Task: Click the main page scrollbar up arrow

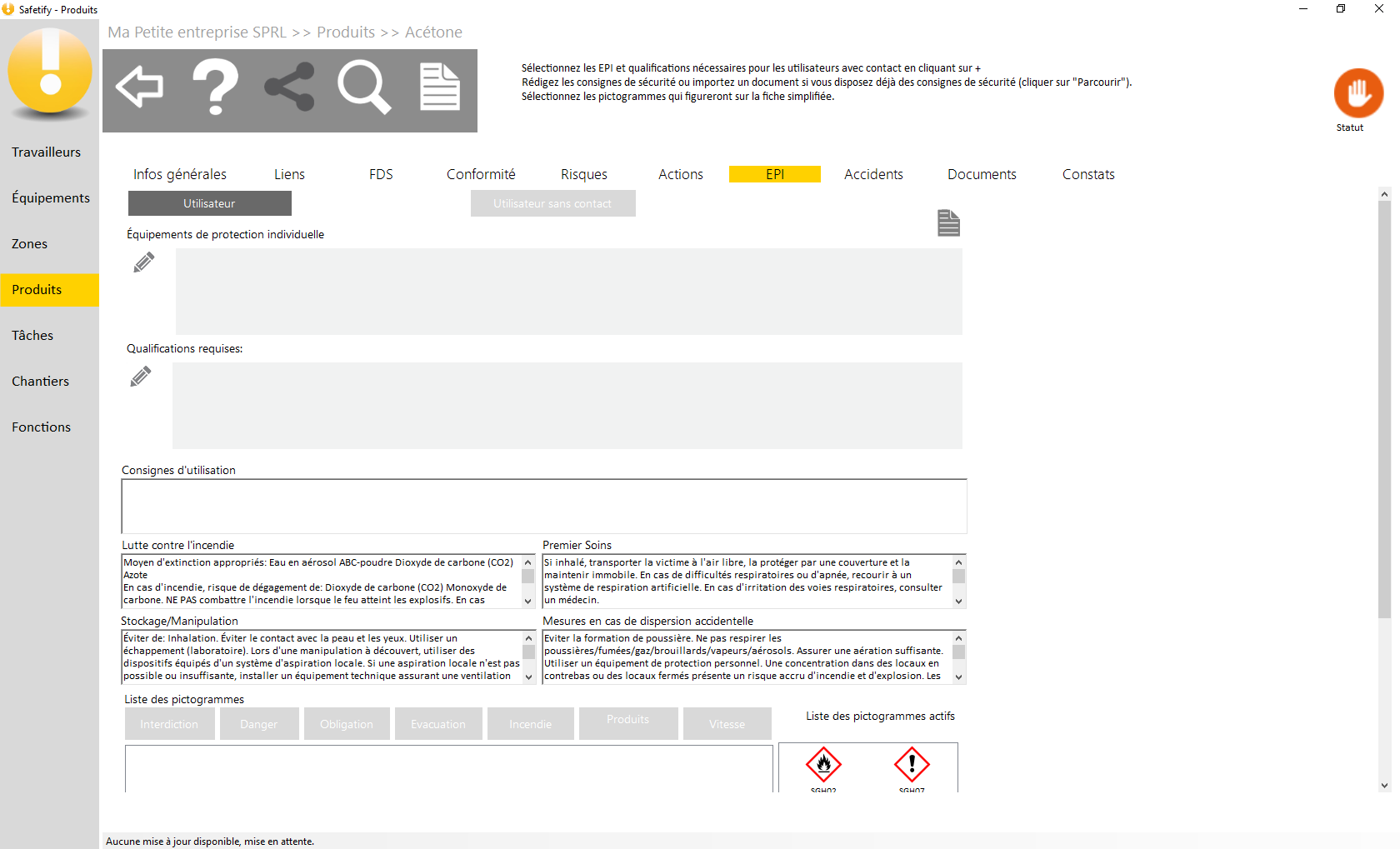Action: (1385, 194)
